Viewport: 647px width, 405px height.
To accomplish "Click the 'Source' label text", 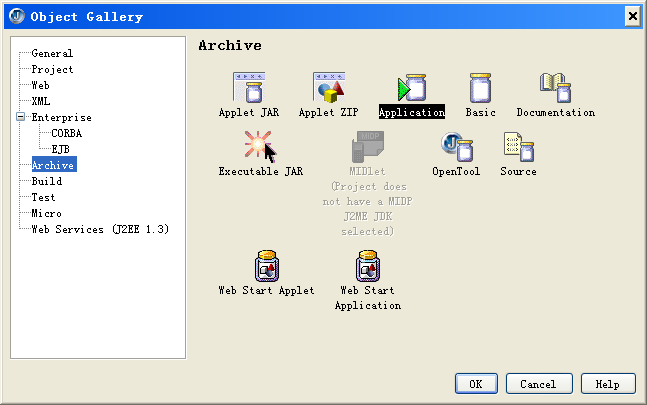I will (519, 172).
